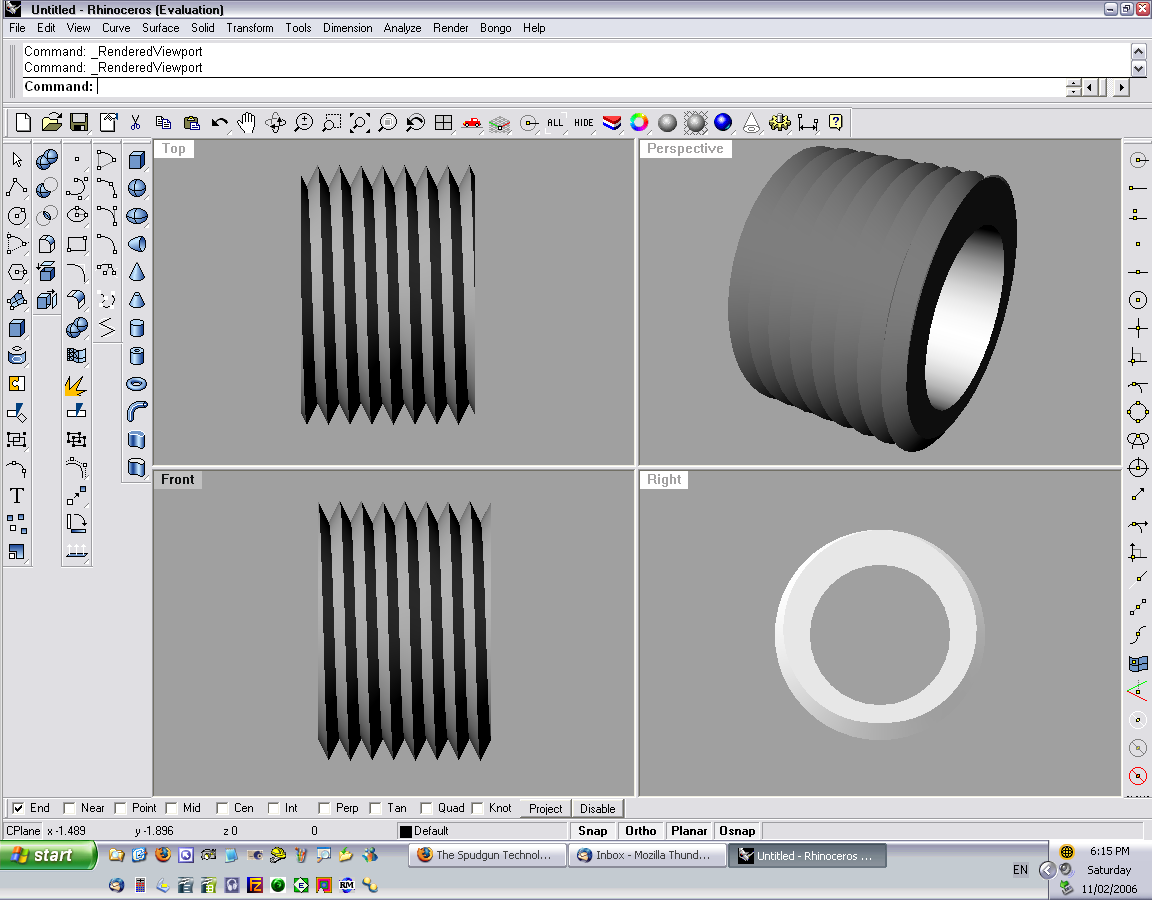Cut the selection with the scissors icon
The width and height of the screenshot is (1152, 900).
135,123
